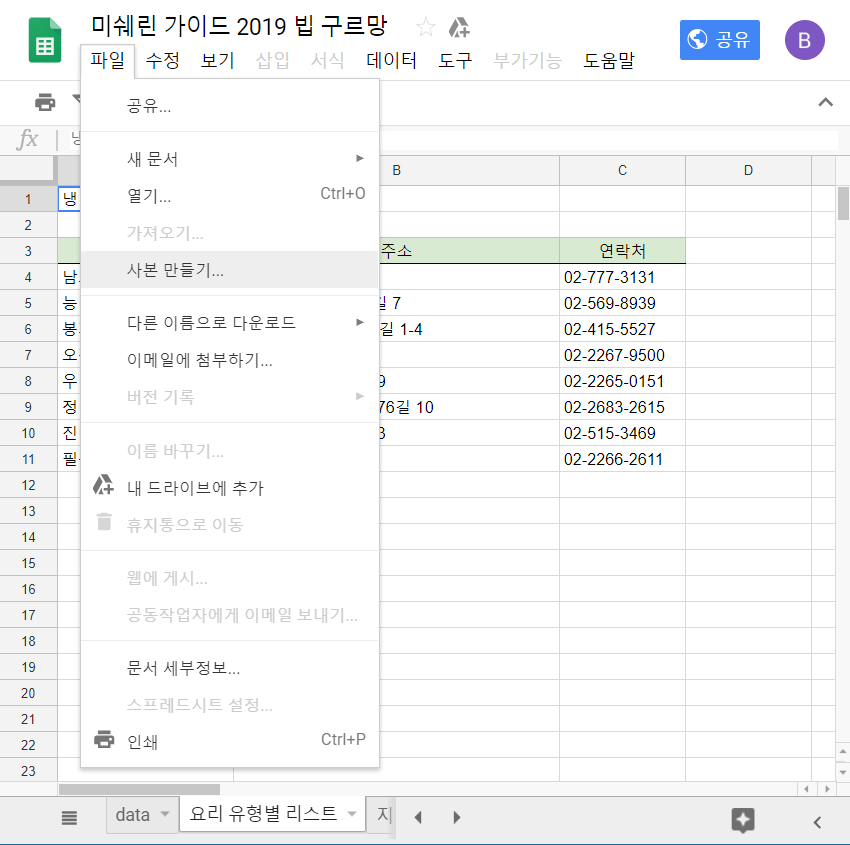Viewport: 850px width, 845px height.
Task: Select column D header
Action: click(747, 171)
